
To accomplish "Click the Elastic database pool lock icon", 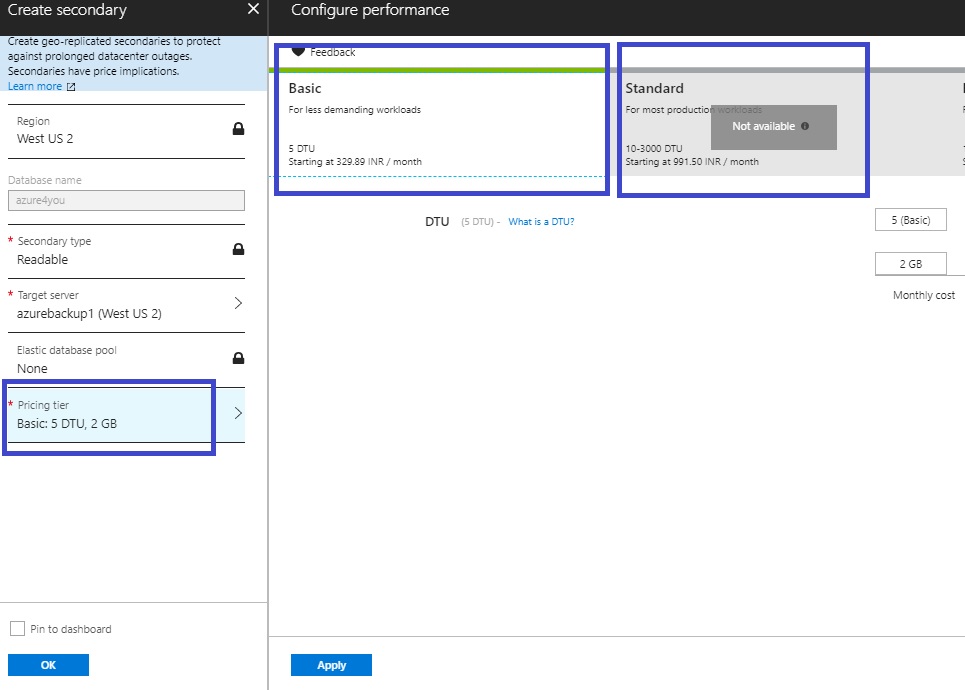I will pos(238,358).
